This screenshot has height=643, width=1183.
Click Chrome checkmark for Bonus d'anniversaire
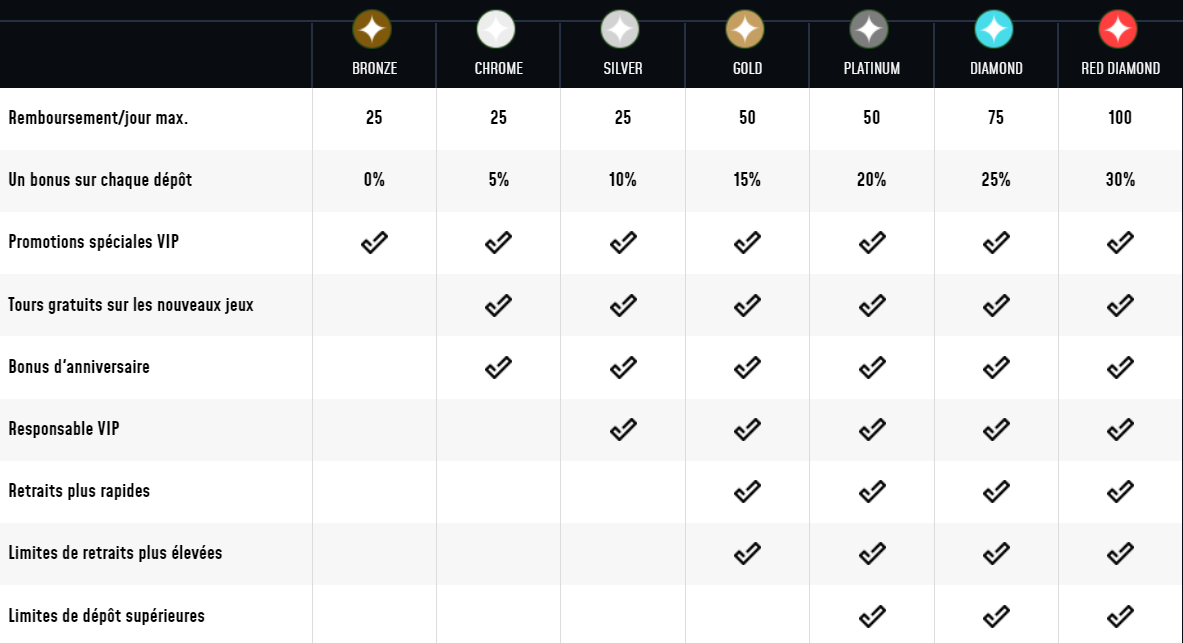coord(498,367)
